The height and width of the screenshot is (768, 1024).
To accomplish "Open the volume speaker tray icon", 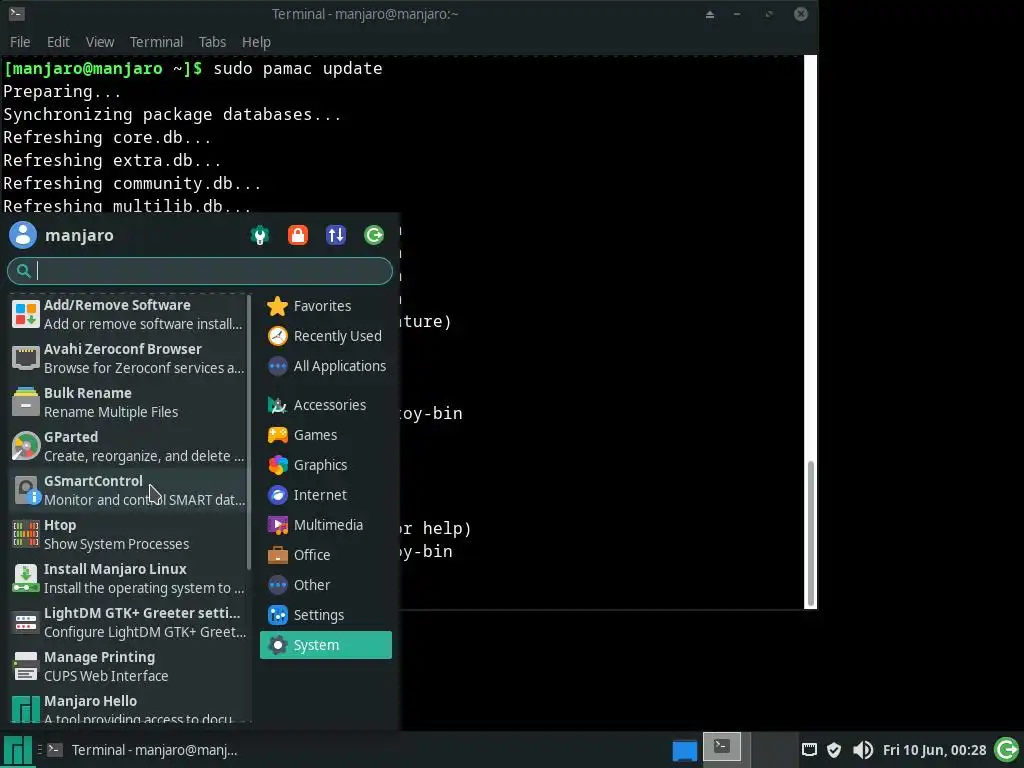I will tap(862, 750).
